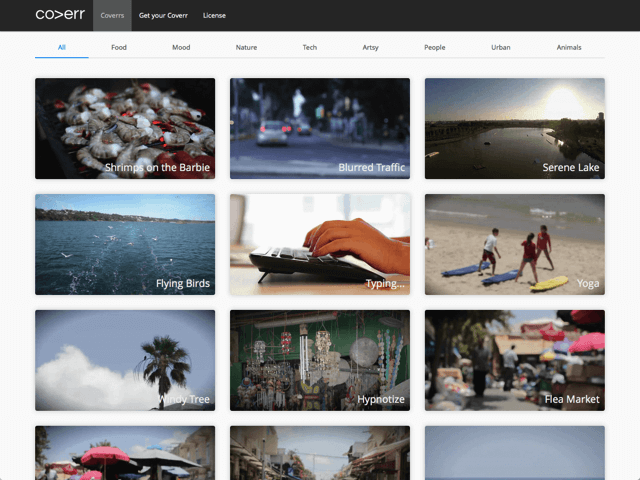Open Shrimps on the Barbie video
Viewport: 640px width, 480px height.
pos(125,129)
